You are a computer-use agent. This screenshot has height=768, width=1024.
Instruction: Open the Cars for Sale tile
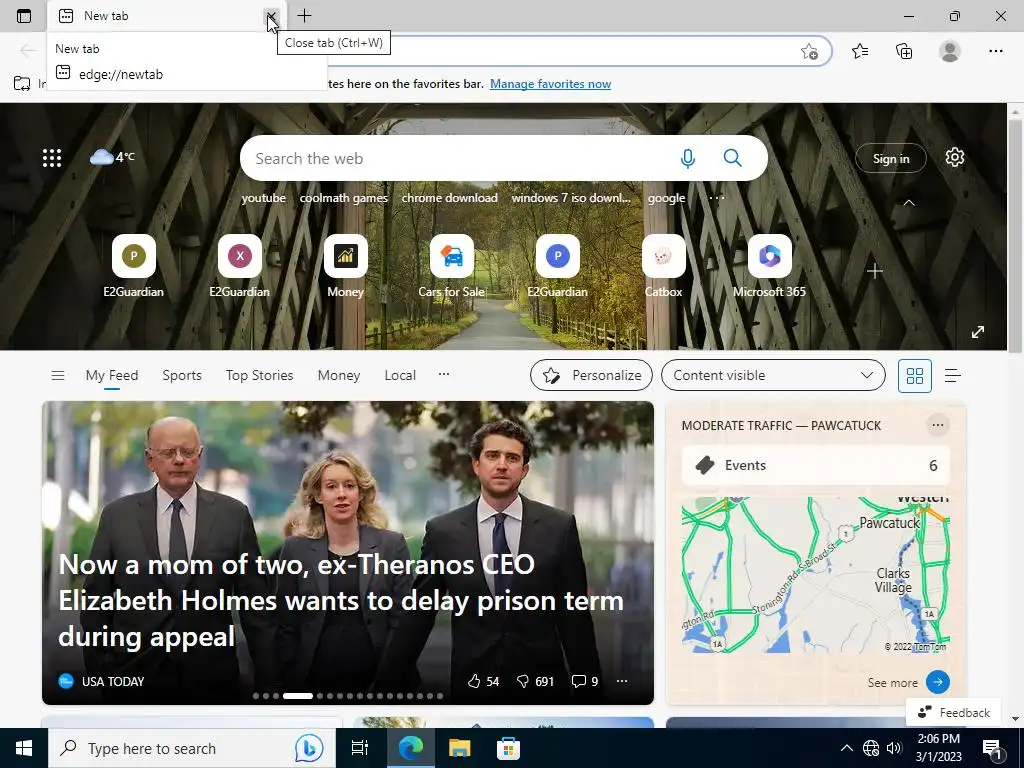point(451,266)
